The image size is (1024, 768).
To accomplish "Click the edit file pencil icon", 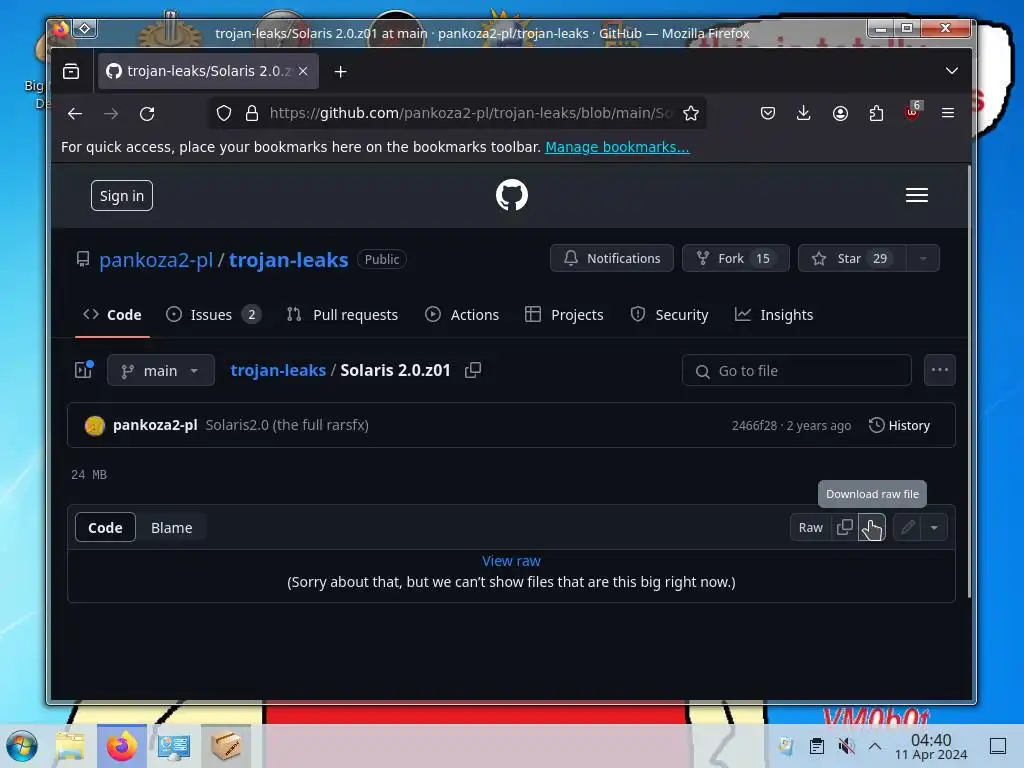I will pyautogui.click(x=907, y=527).
